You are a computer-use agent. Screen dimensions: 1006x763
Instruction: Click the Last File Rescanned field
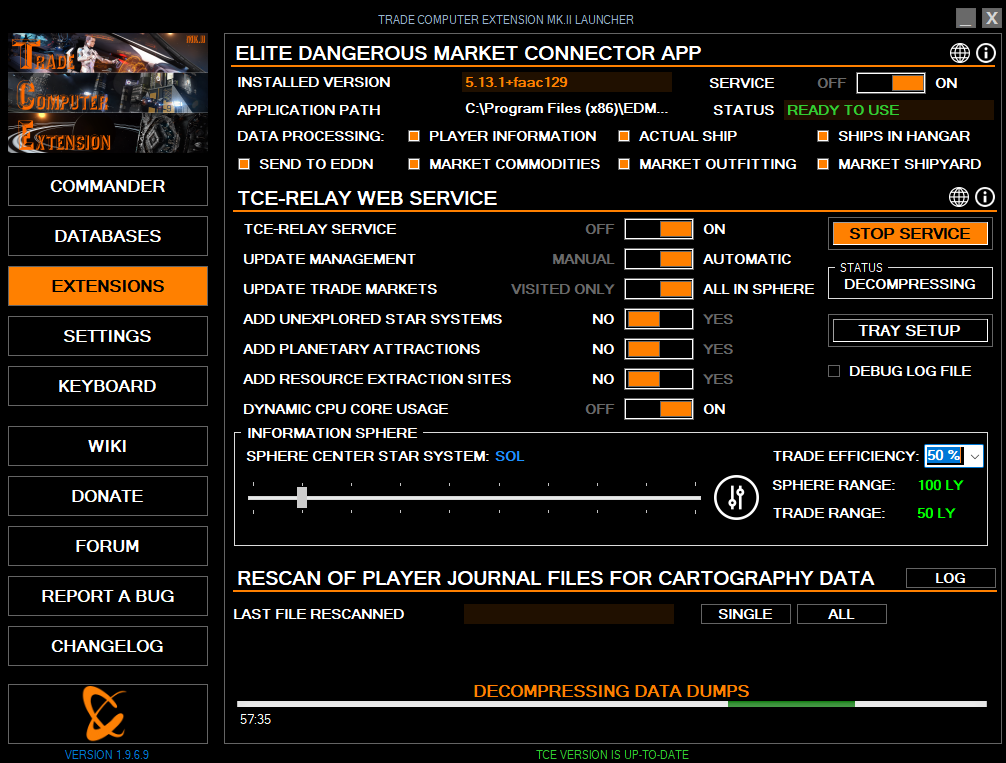coord(569,614)
